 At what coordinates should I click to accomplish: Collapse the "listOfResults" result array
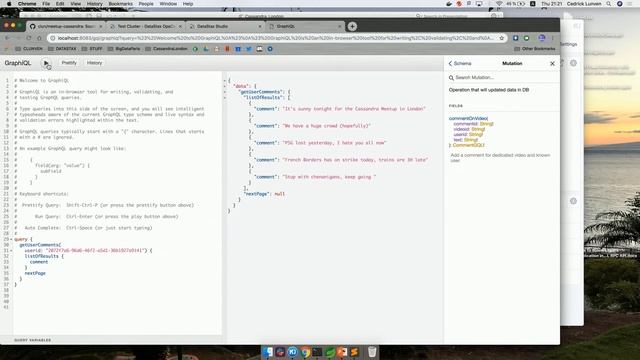coord(224,98)
